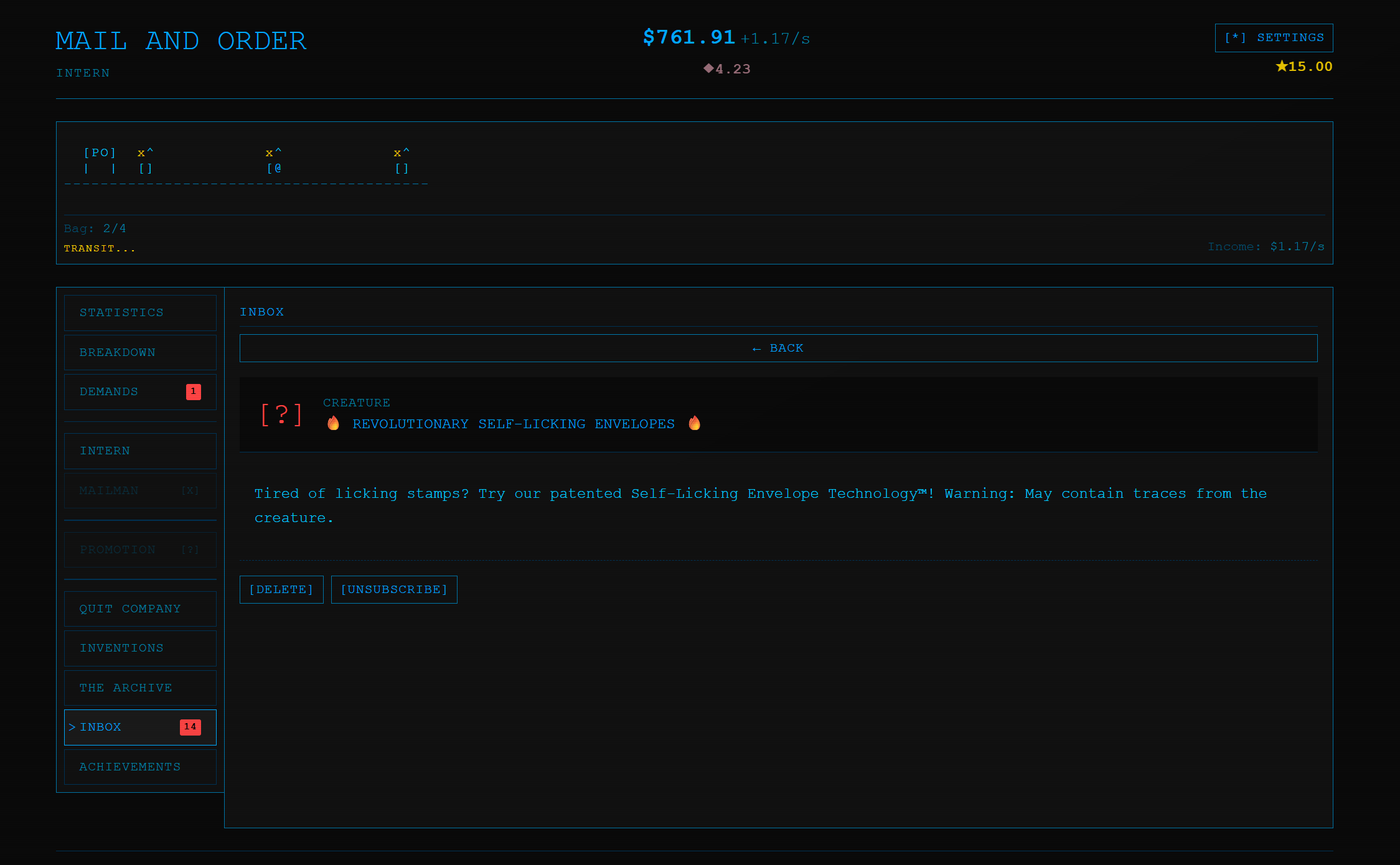Open the Demands panel

tap(140, 392)
